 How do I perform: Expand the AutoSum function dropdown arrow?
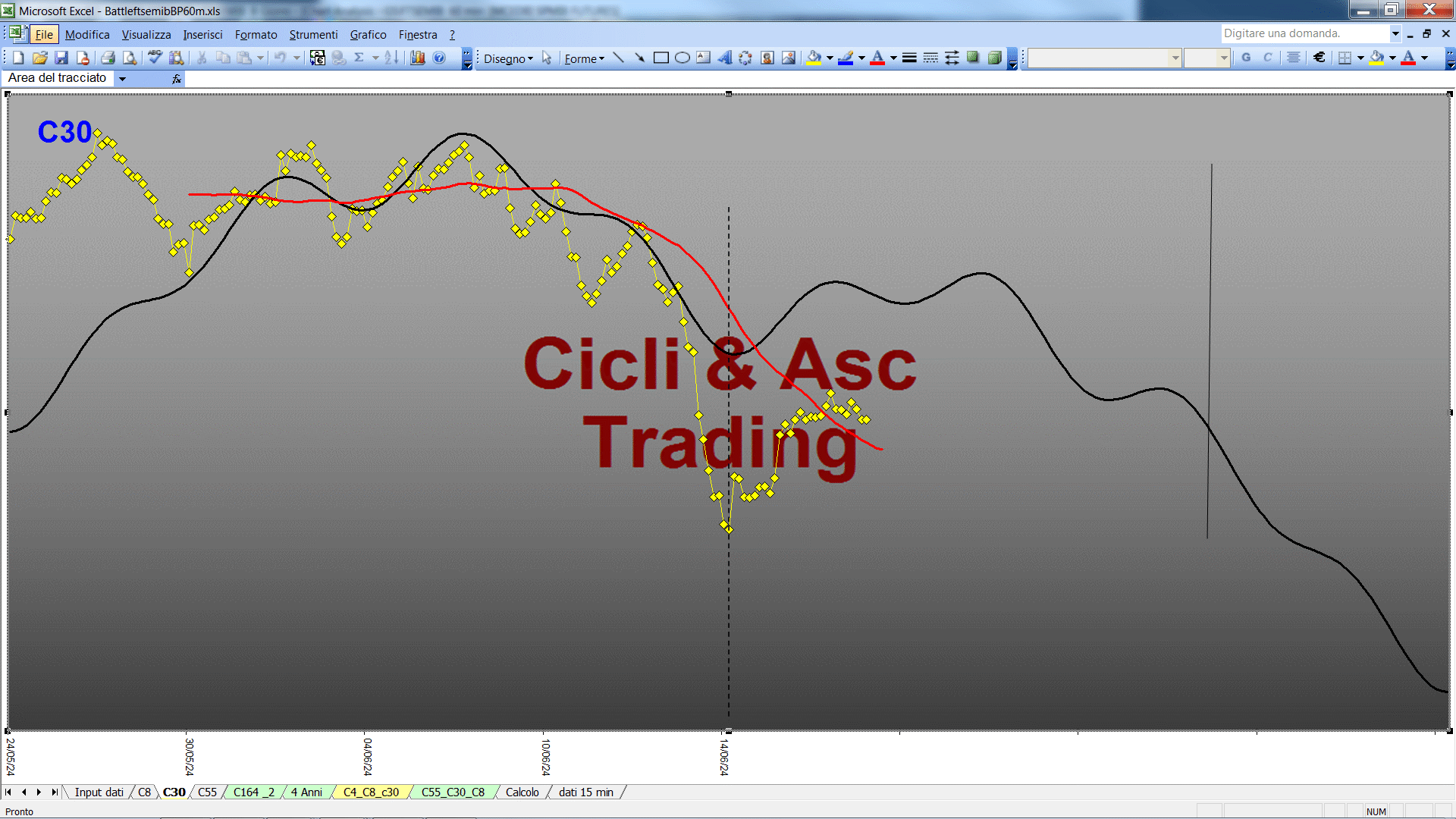pos(375,58)
